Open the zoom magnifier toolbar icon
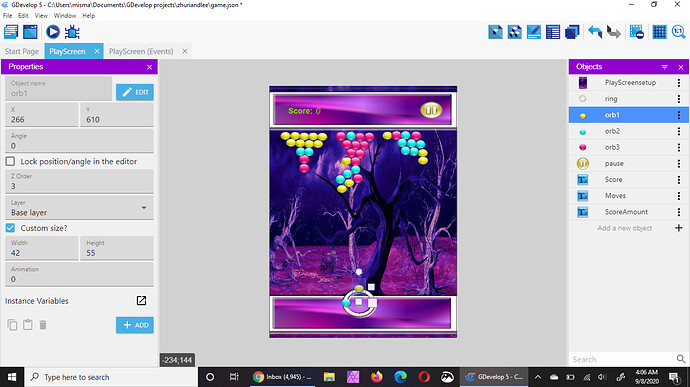 coord(679,32)
